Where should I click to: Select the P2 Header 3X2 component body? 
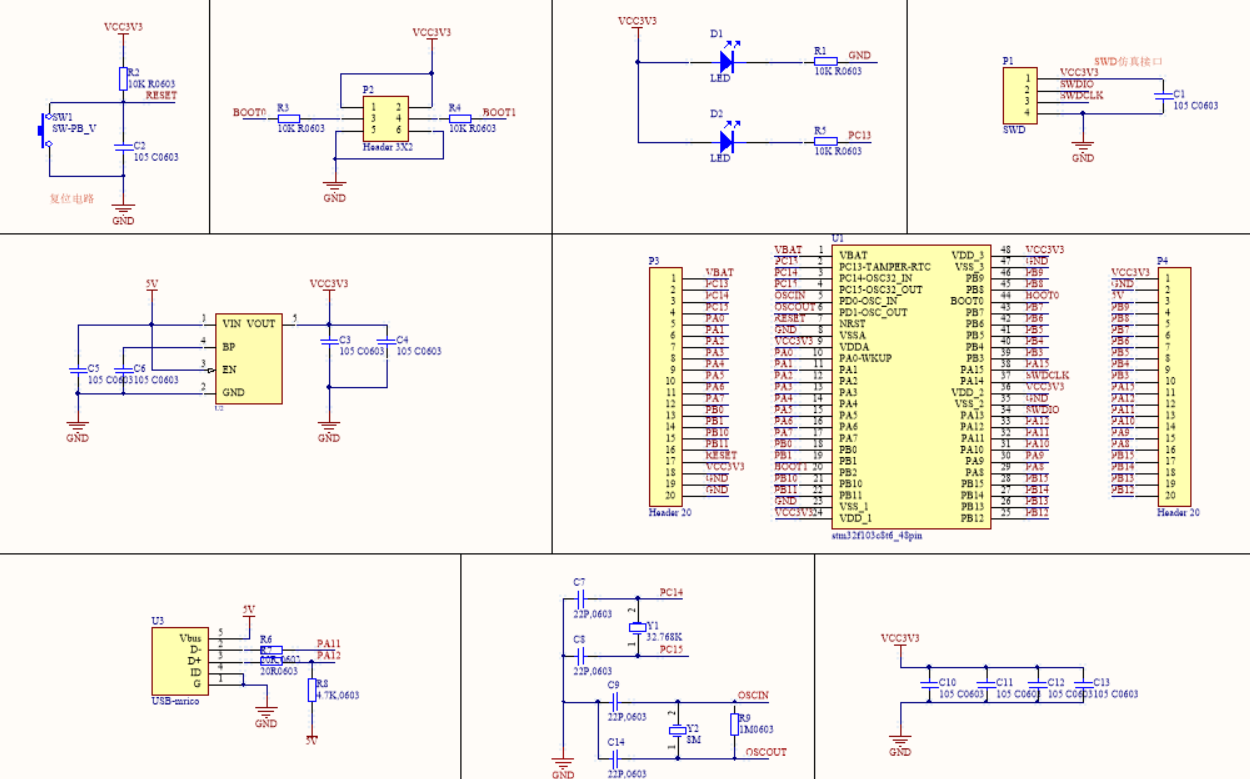point(386,118)
